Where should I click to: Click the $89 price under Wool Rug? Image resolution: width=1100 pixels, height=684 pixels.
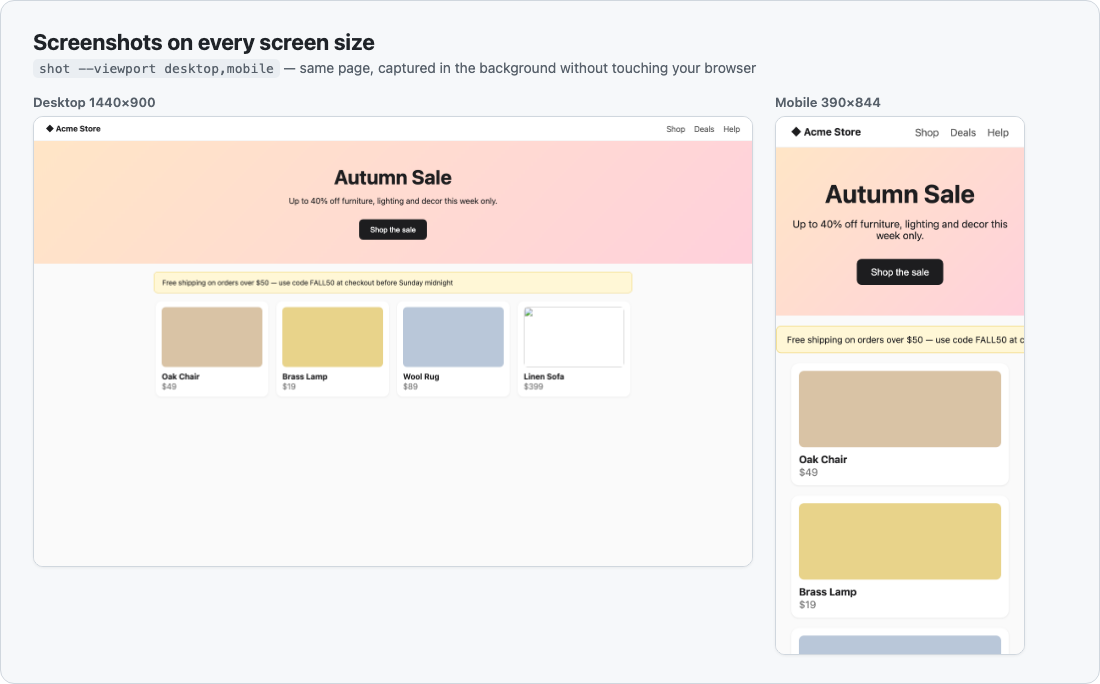point(410,387)
